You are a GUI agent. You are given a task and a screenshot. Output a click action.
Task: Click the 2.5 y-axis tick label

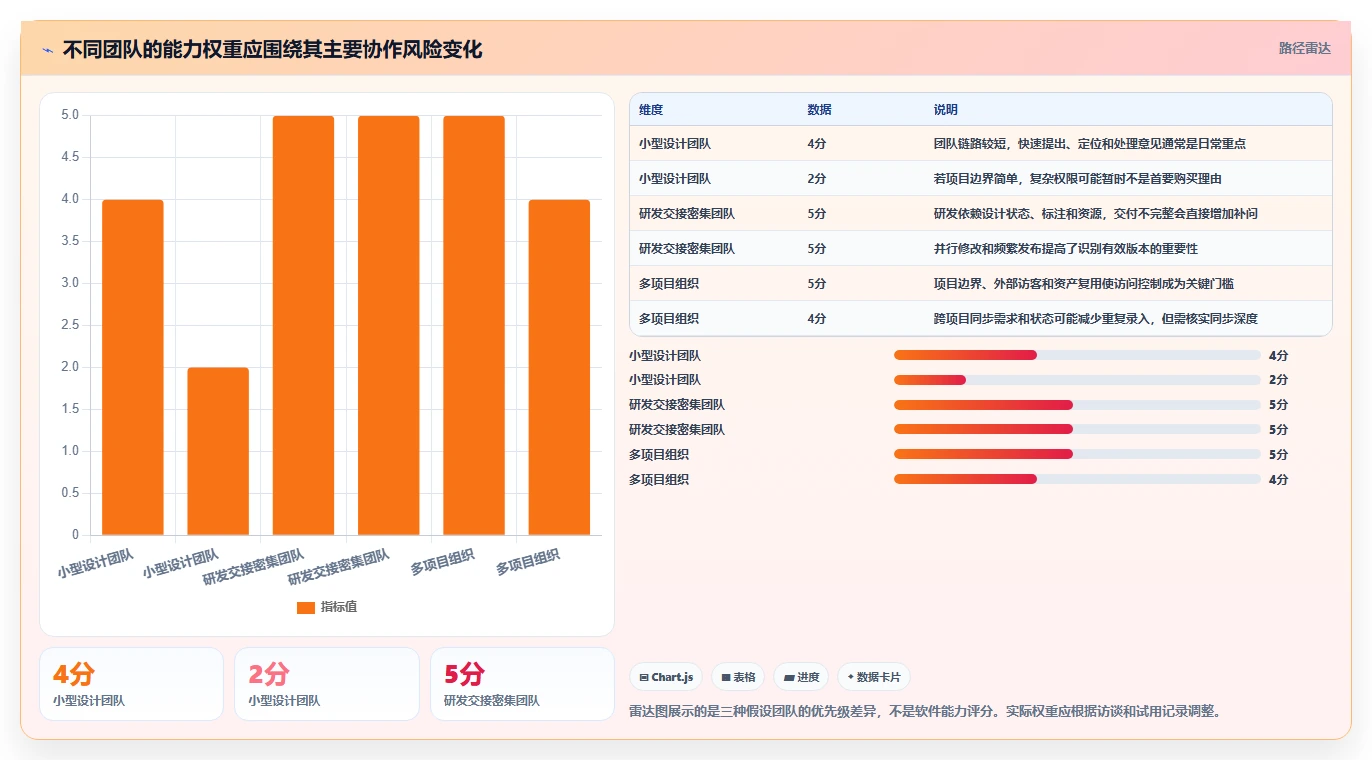69,325
